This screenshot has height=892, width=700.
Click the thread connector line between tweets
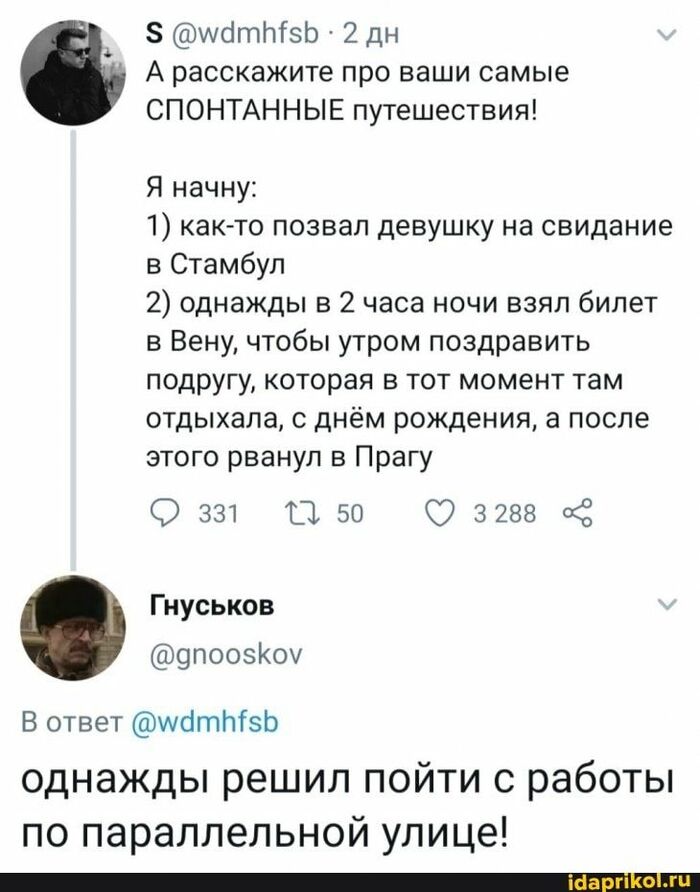click(x=72, y=350)
